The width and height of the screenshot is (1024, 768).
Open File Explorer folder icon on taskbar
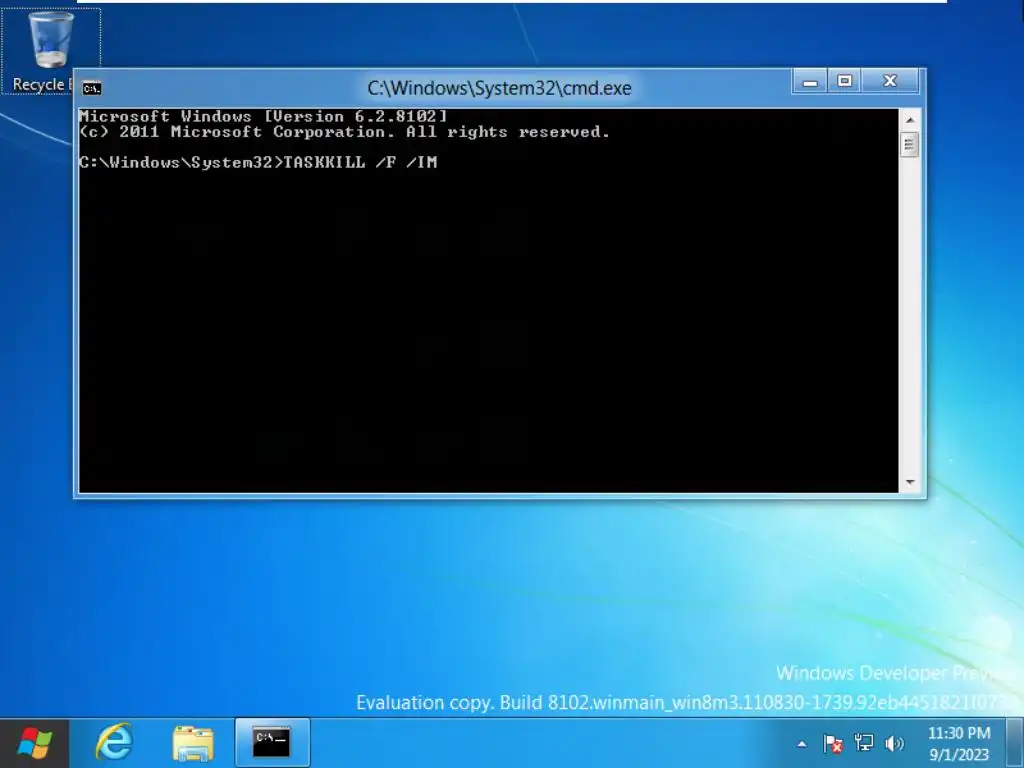point(193,744)
